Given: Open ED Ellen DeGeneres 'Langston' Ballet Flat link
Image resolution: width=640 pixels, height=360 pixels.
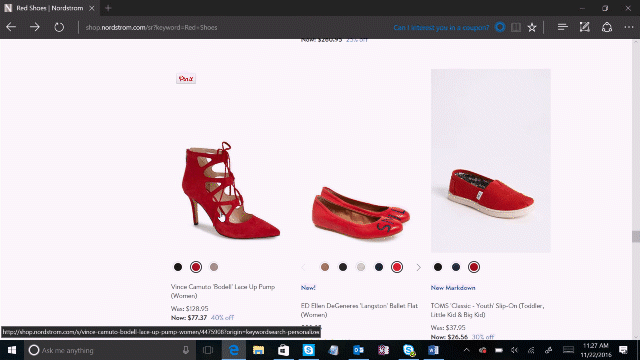Looking at the screenshot, I should [360, 310].
